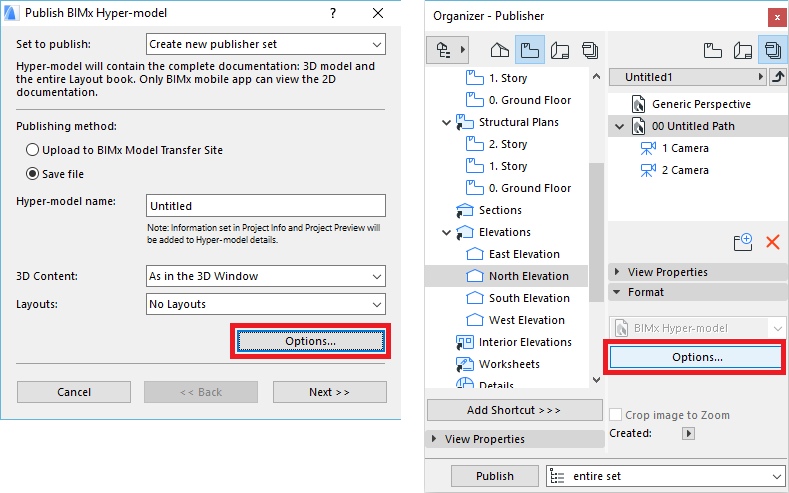
Task: Click the Structural Plans folder icon
Action: (x=465, y=123)
